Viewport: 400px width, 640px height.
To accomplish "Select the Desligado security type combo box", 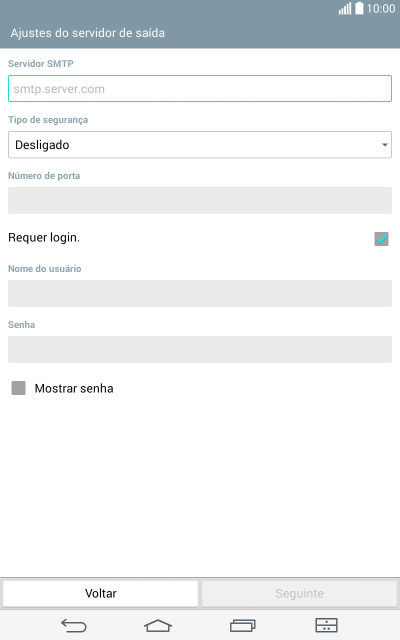I will [x=200, y=144].
